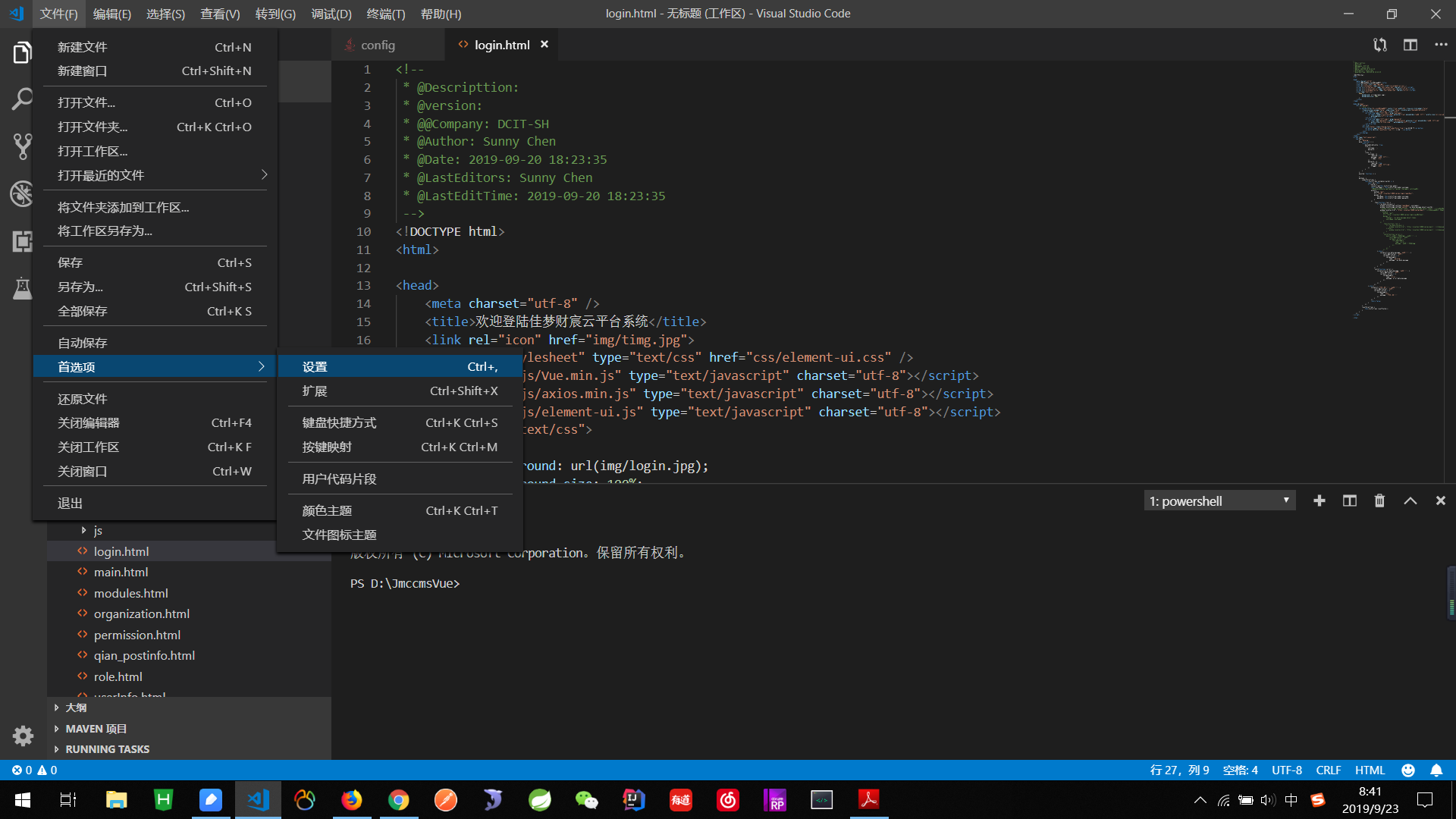1456x819 pixels.
Task: Open the Search view in activity bar
Action: [x=22, y=99]
